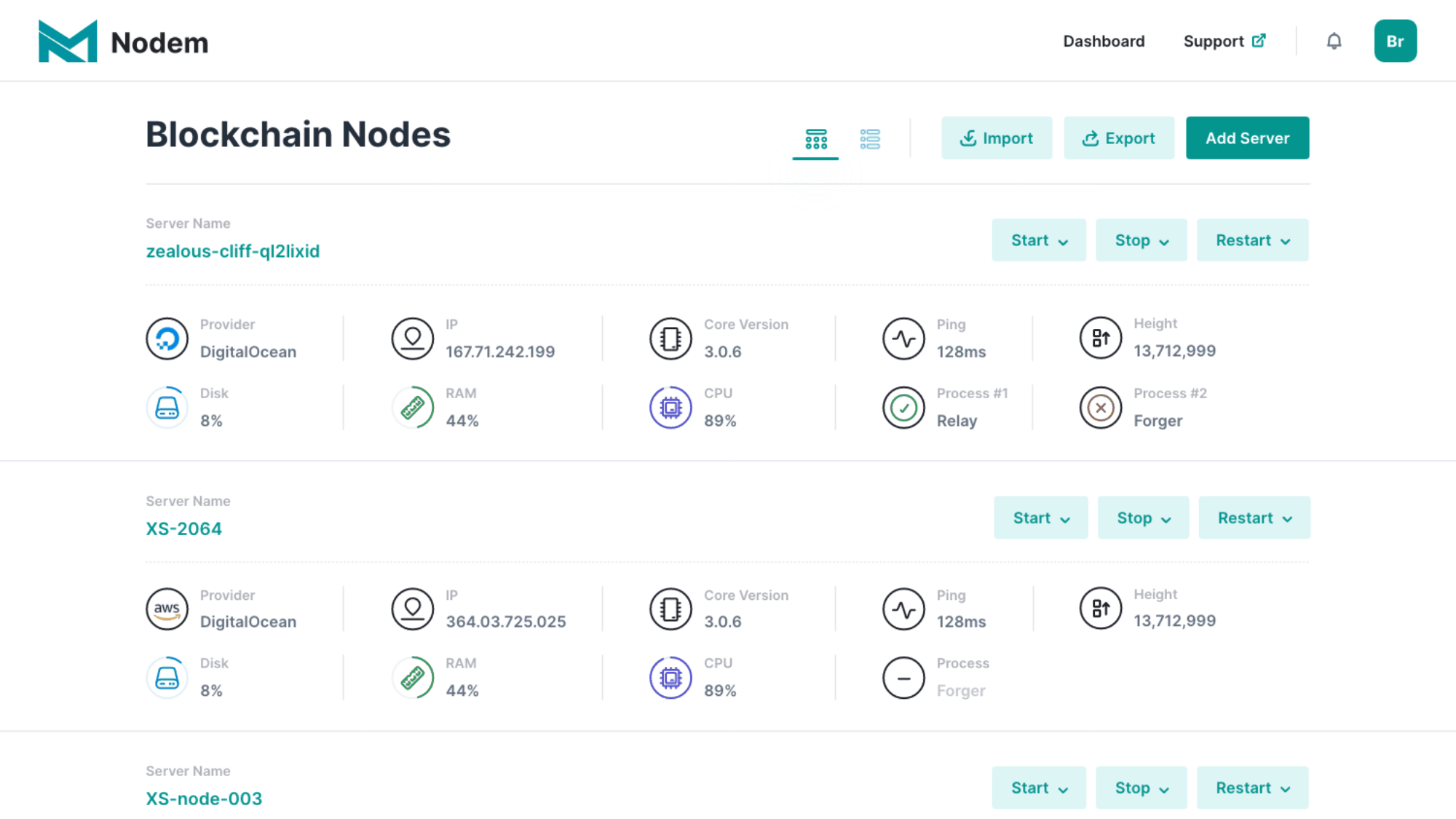The height and width of the screenshot is (819, 1456).
Task: Open the Support external link
Action: (1224, 41)
